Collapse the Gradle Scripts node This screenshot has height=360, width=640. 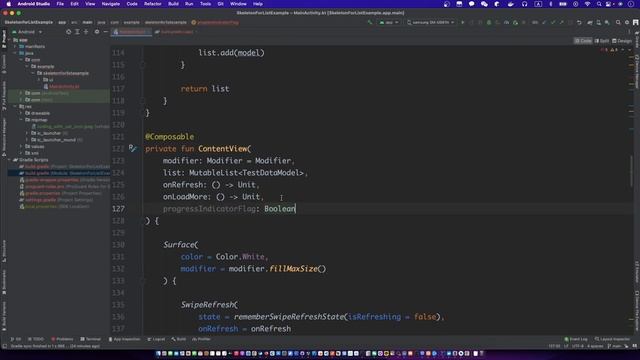pyautogui.click(x=9, y=160)
